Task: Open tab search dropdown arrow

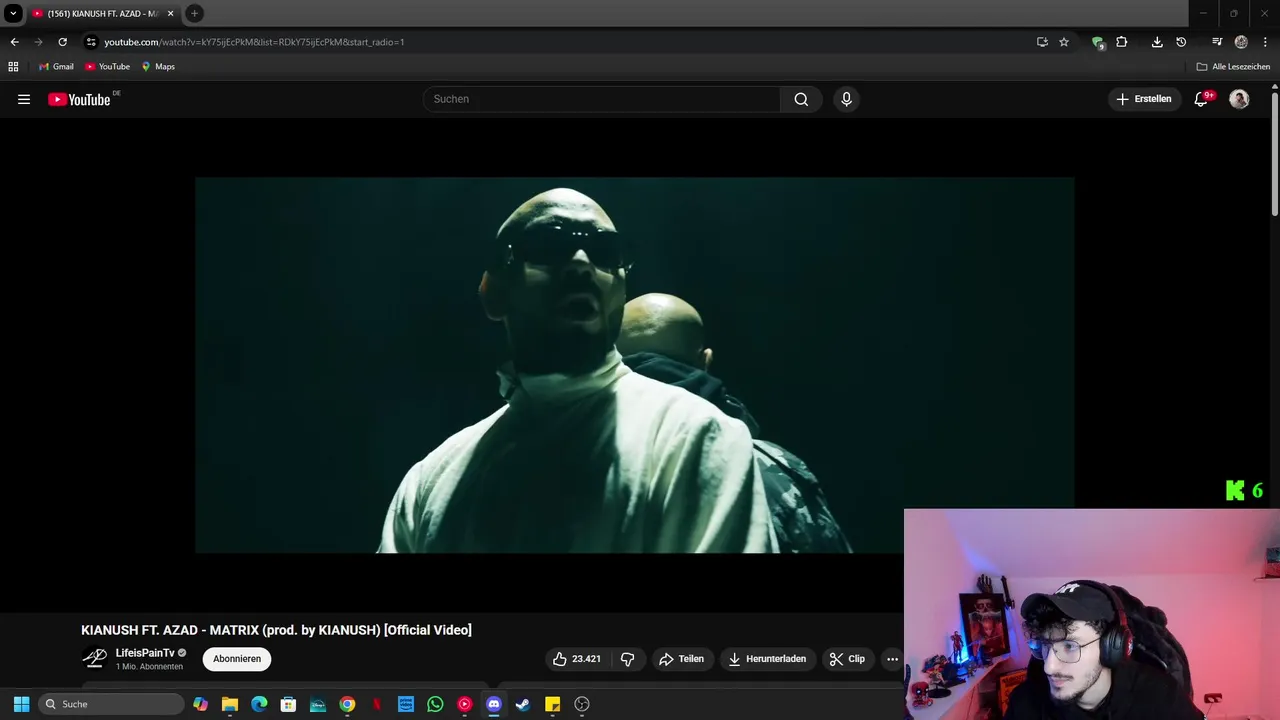Action: (13, 13)
